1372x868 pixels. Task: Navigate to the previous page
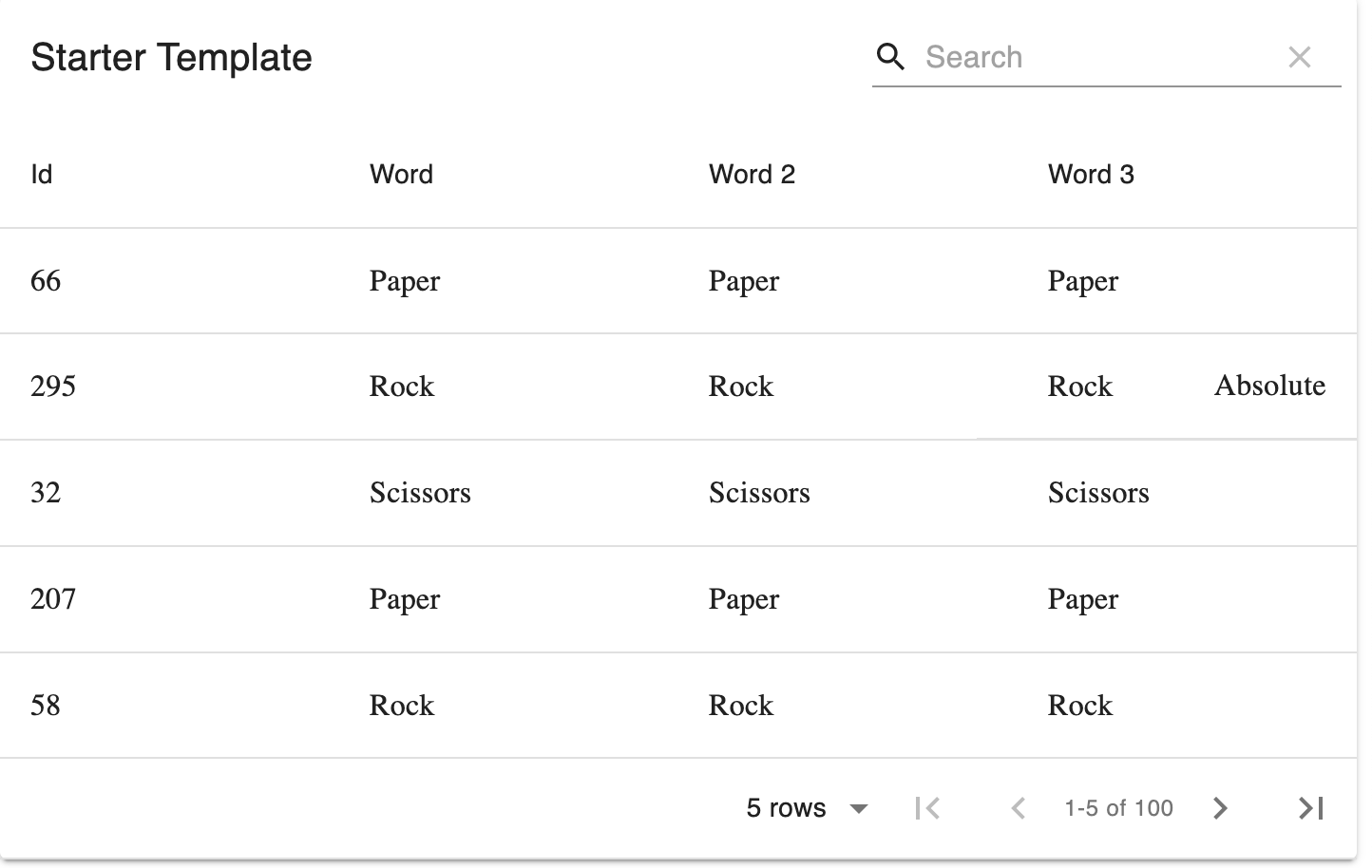pos(1017,807)
